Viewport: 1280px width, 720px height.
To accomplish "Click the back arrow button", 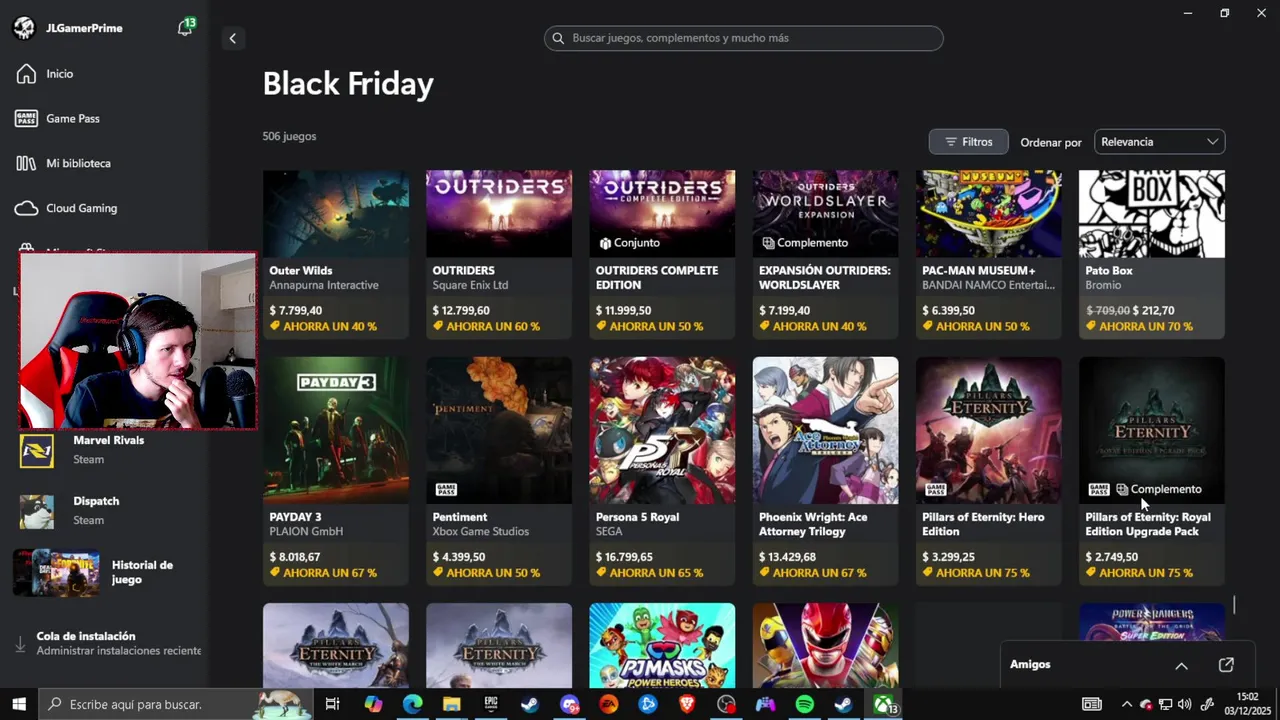I will point(232,38).
